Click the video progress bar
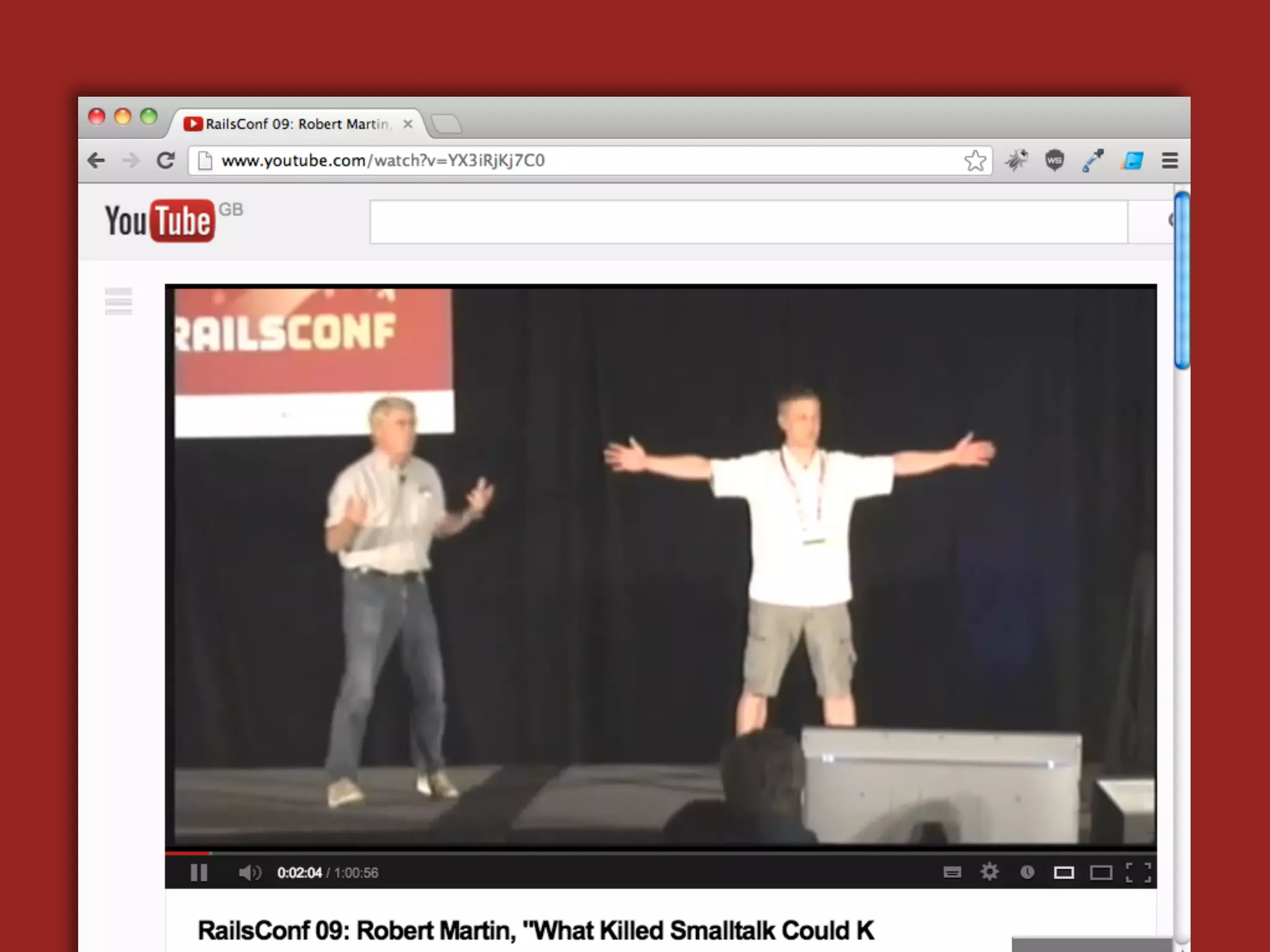The height and width of the screenshot is (952, 1270). [x=660, y=853]
